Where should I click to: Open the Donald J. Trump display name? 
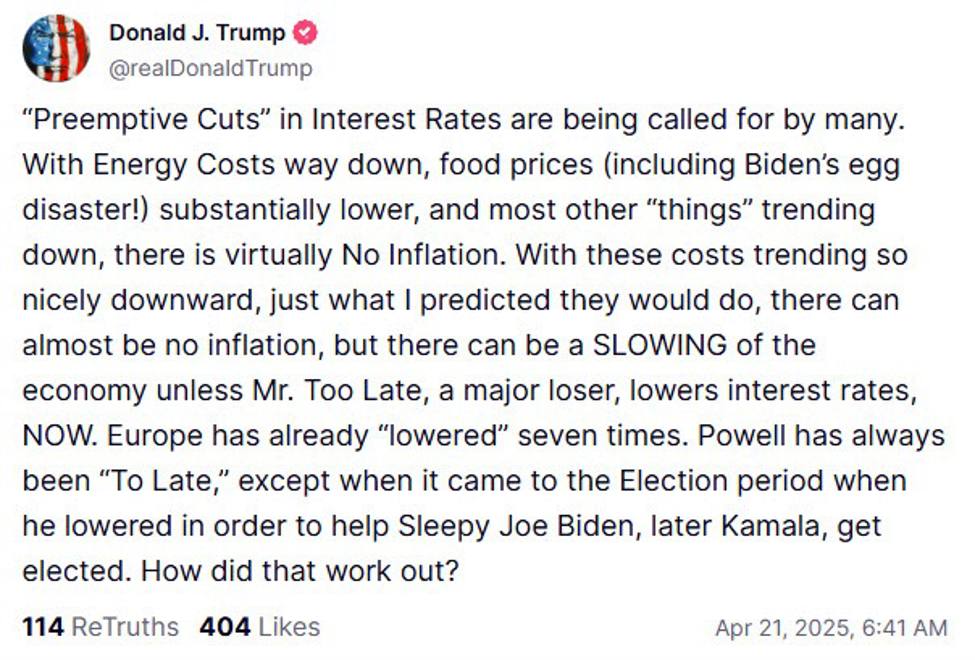[x=197, y=32]
